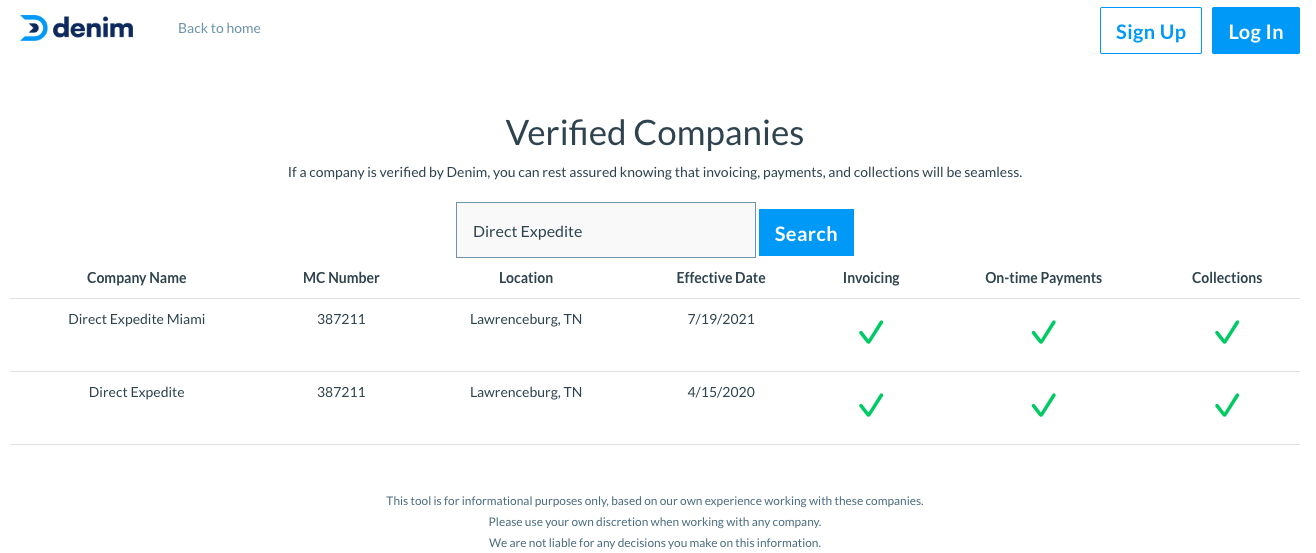The image size is (1316, 553).
Task: Click Collections checkmark for Direct Expedite Miami
Action: [x=1227, y=332]
